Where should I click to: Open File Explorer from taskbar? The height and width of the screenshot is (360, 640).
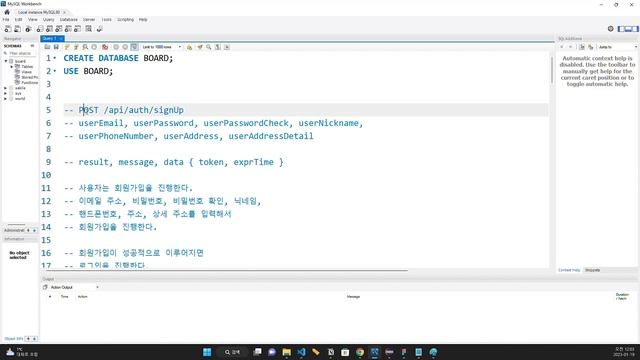click(x=287, y=352)
